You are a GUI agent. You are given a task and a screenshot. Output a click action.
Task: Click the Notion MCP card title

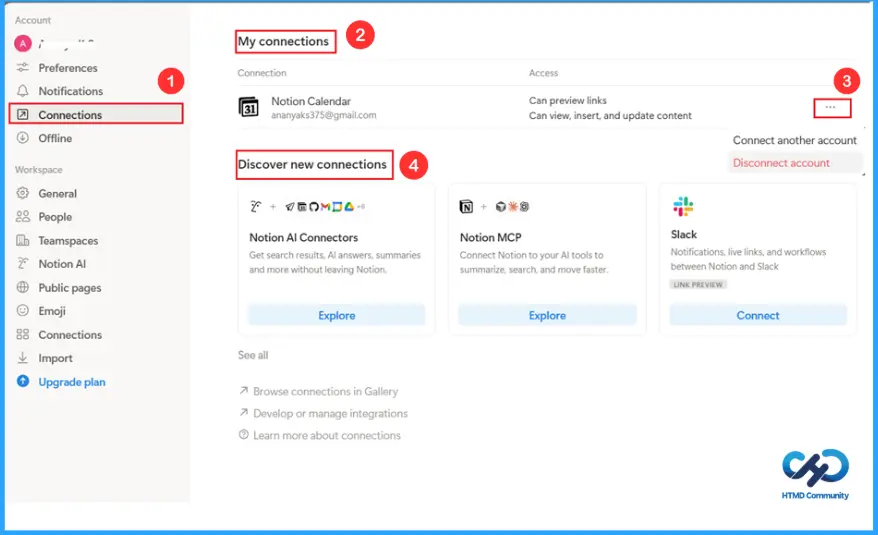(491, 238)
